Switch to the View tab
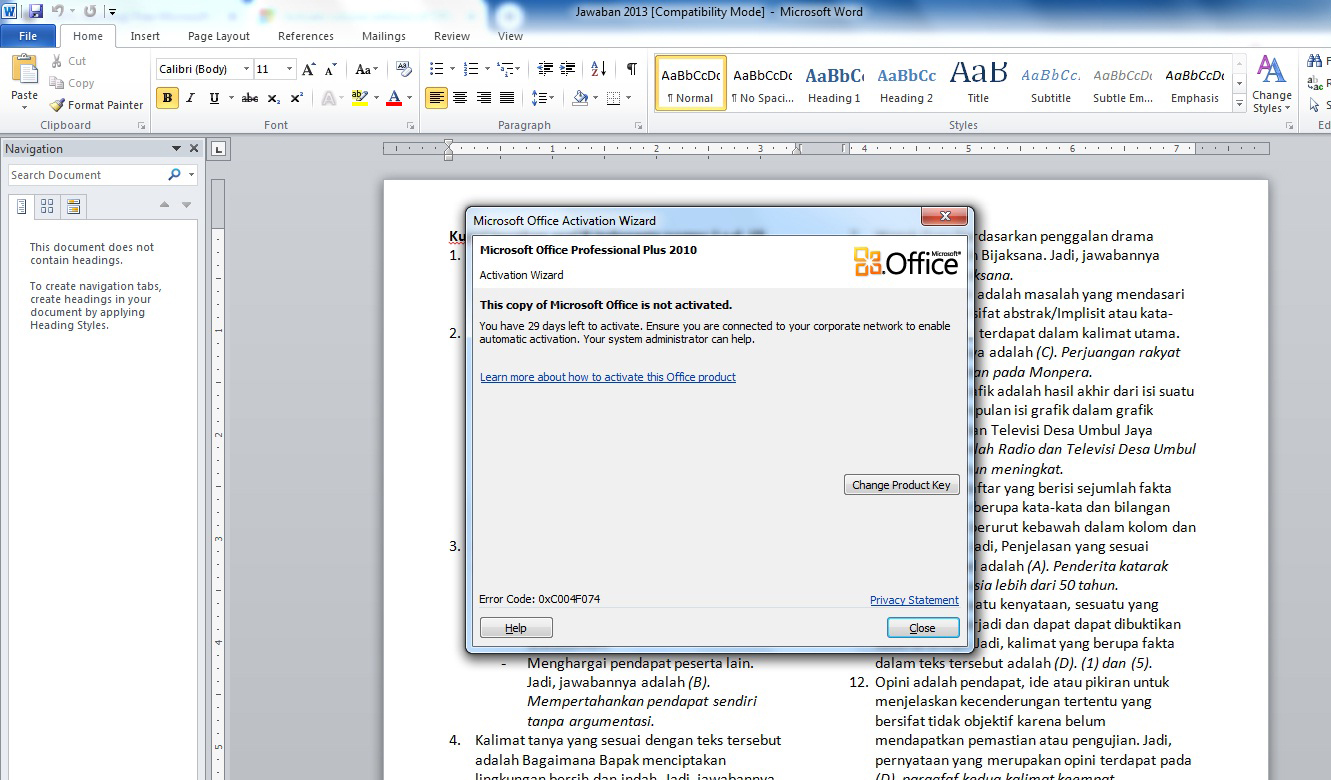 click(510, 36)
